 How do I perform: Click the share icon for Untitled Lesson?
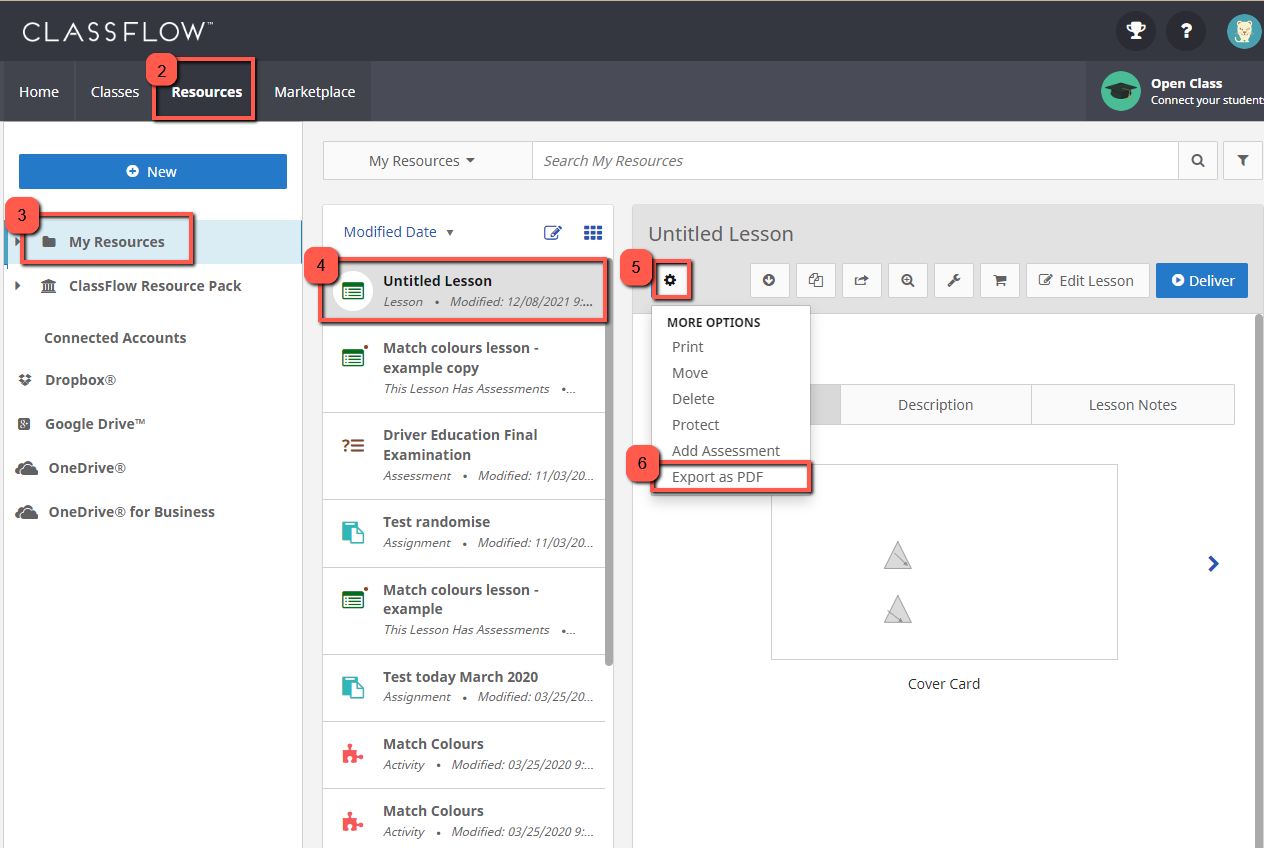tap(861, 280)
